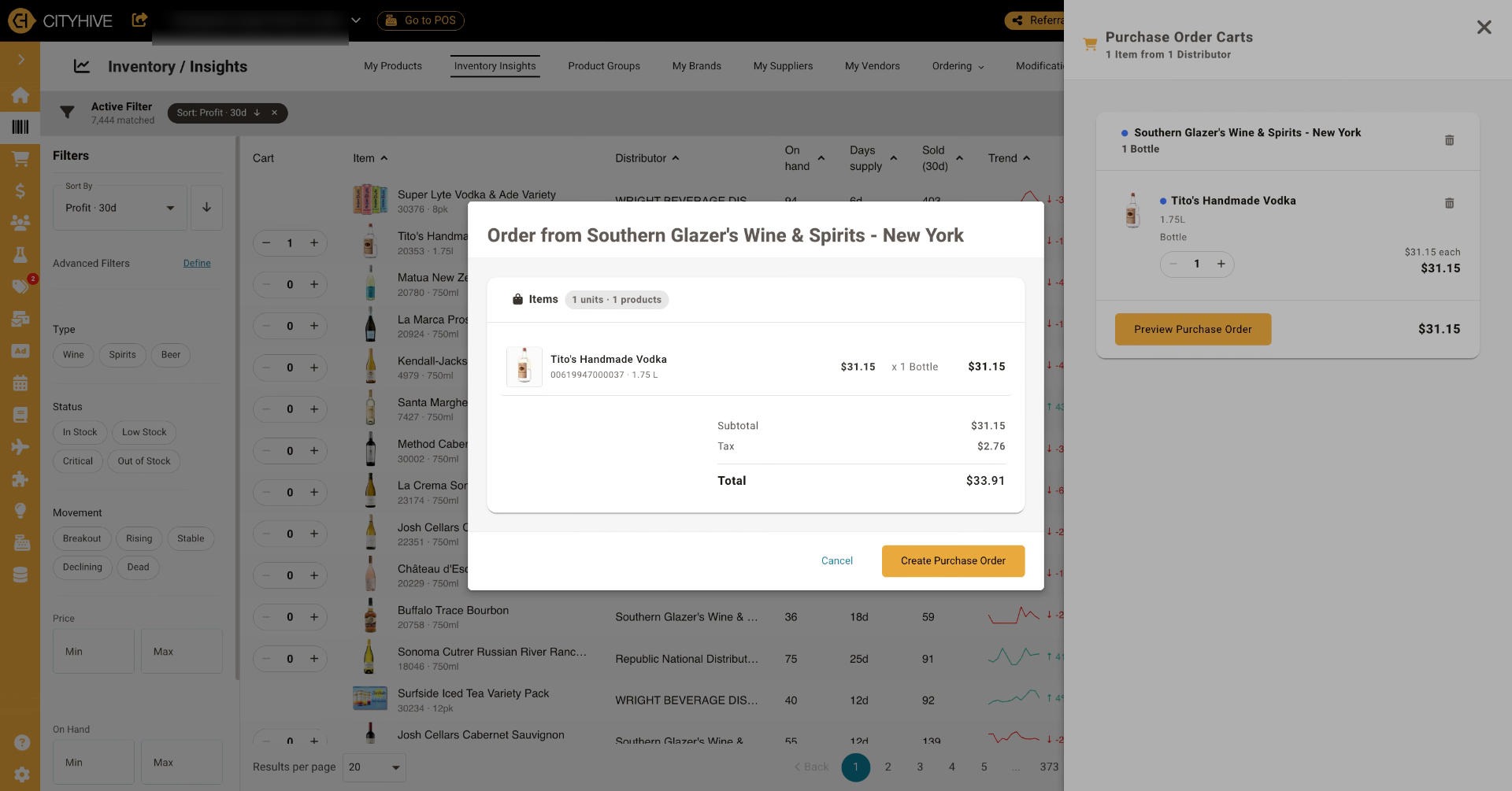Toggle Critical status filter

click(x=77, y=461)
